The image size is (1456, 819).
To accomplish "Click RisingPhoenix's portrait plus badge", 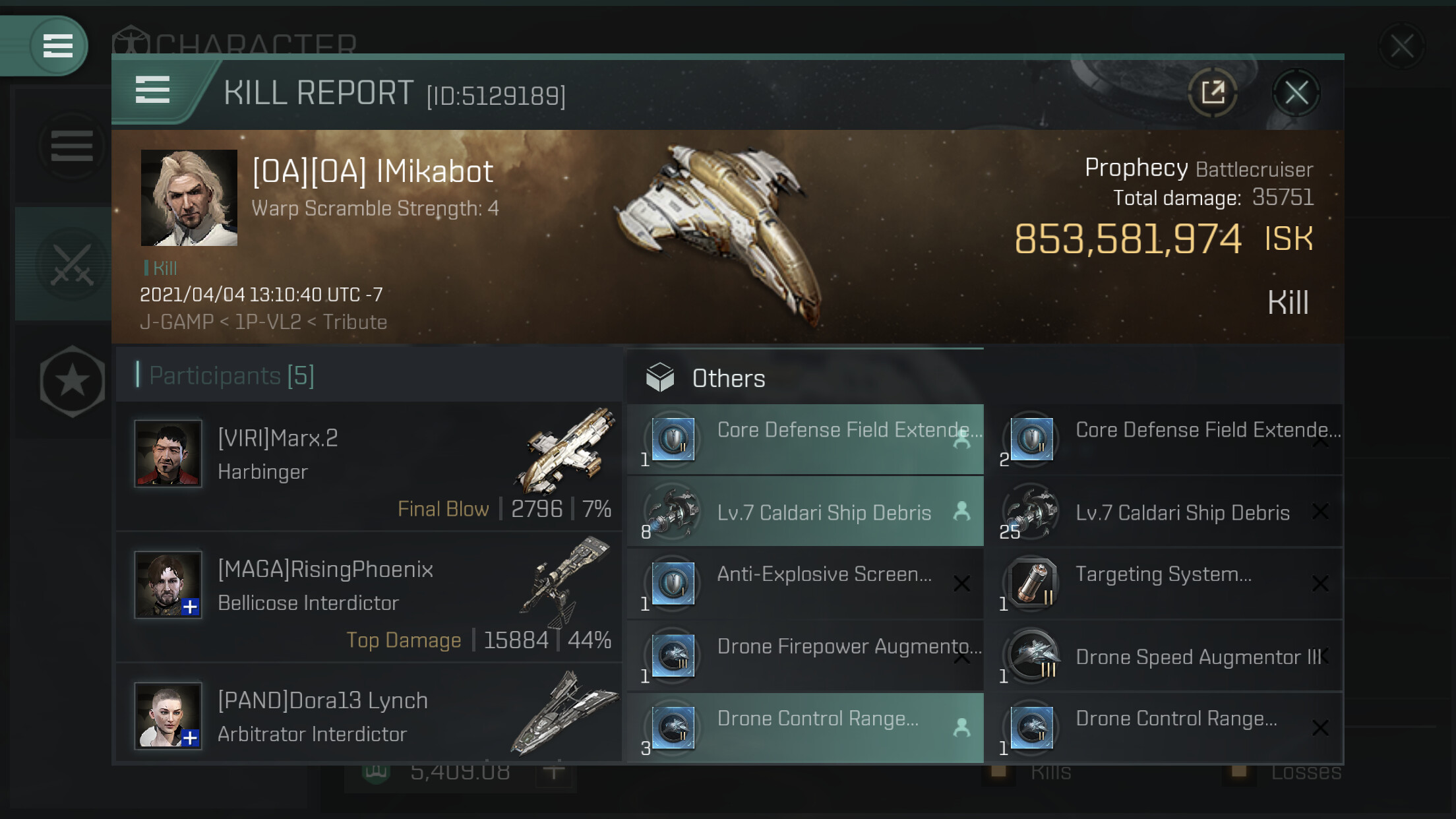I will 190,607.
